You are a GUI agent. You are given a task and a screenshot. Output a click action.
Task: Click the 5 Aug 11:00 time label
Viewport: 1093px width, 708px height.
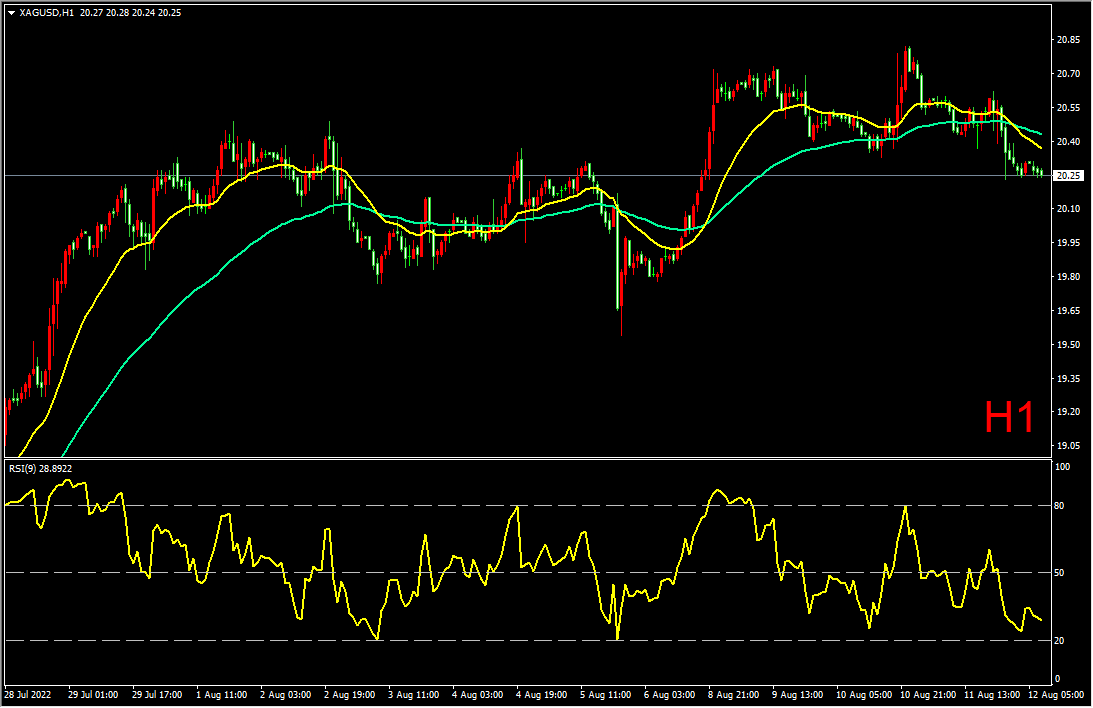point(606,695)
